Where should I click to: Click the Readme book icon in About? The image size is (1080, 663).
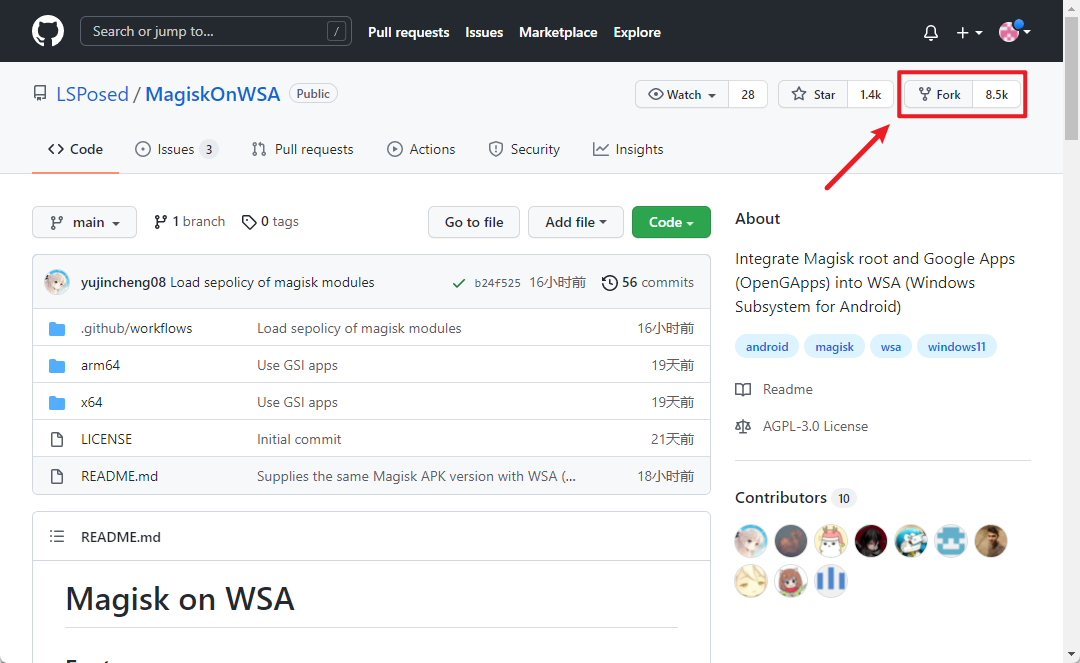[x=743, y=389]
